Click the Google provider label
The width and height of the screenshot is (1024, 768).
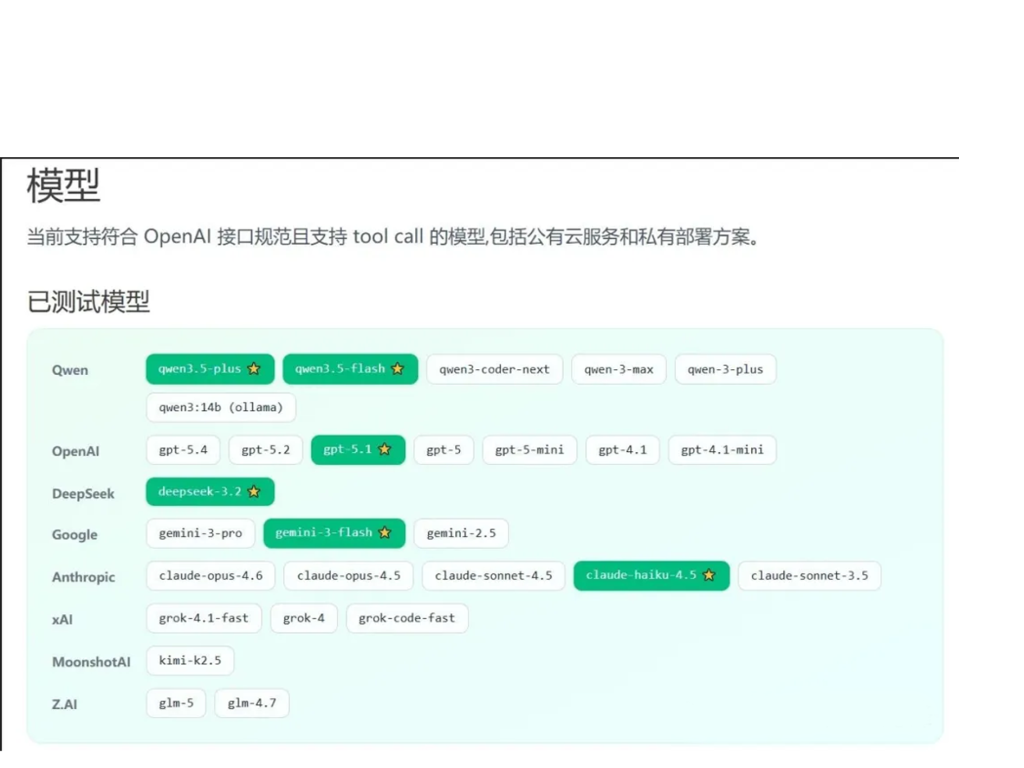pos(74,534)
